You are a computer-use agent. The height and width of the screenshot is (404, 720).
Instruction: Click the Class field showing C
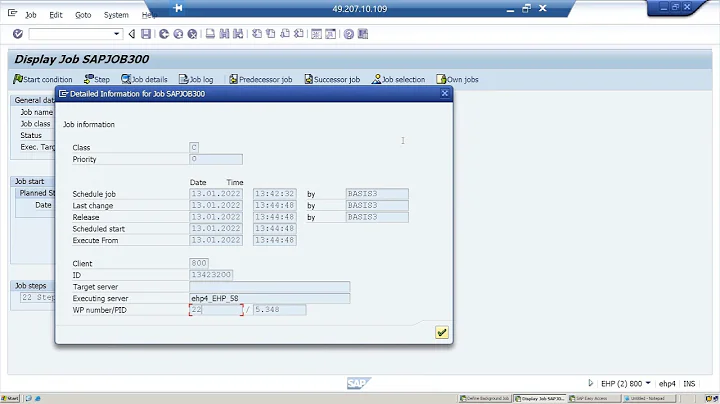[194, 147]
